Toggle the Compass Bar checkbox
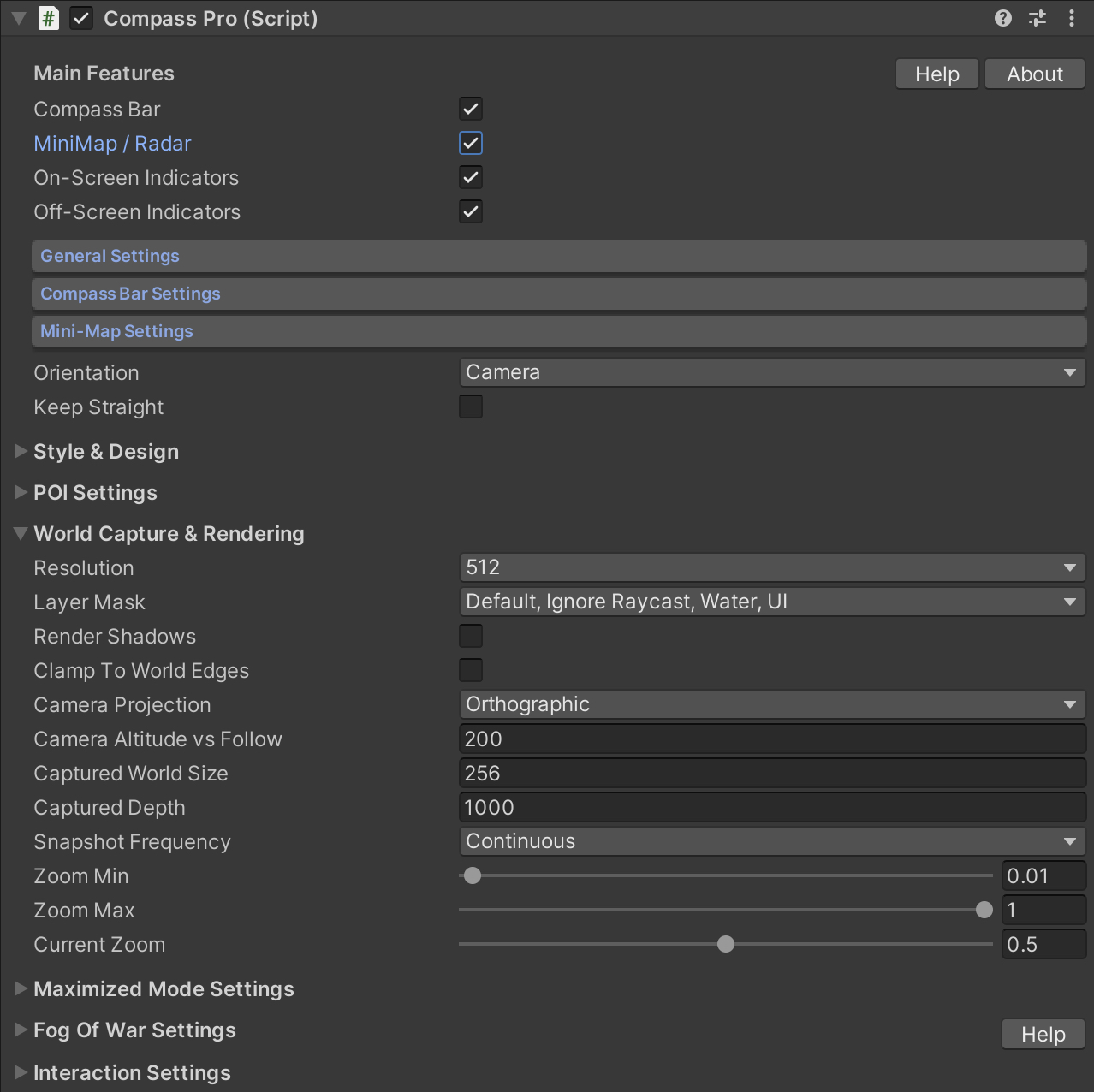This screenshot has height=1092, width=1094. pyautogui.click(x=471, y=109)
